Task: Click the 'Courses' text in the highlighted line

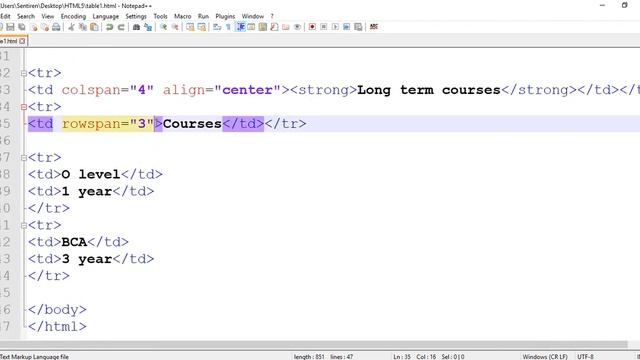Action: point(192,124)
